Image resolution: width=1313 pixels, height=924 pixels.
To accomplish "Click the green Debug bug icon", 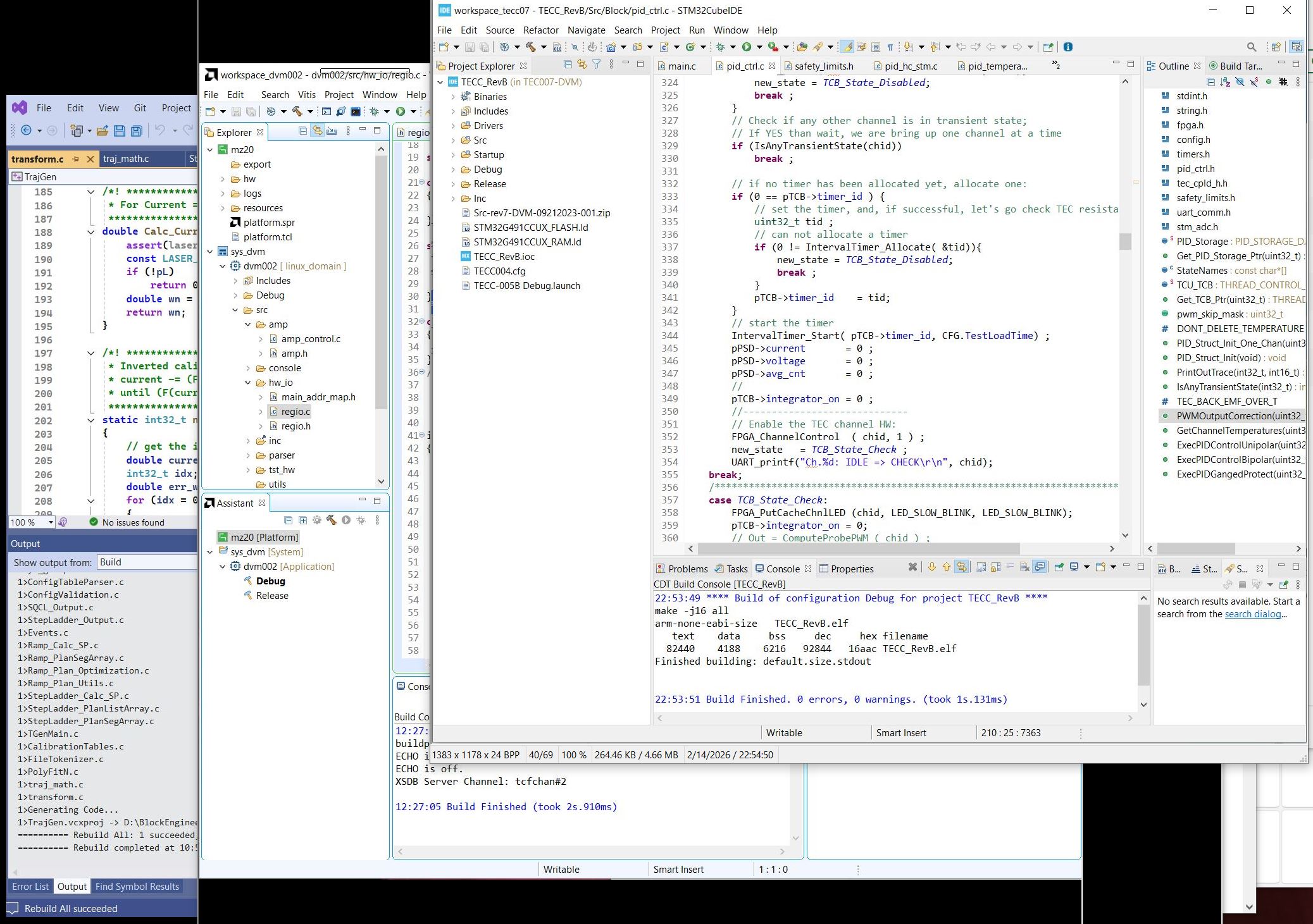I will point(720,47).
